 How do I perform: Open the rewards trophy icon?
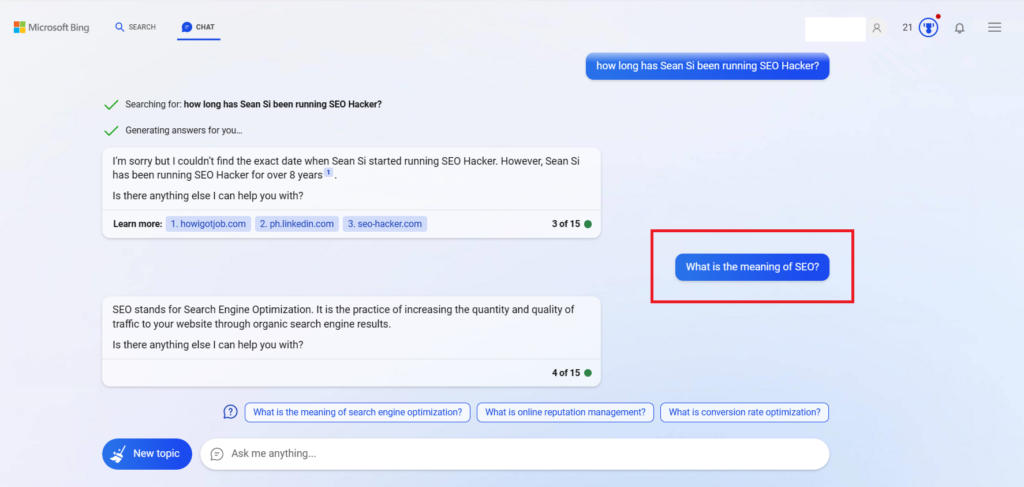pos(929,28)
